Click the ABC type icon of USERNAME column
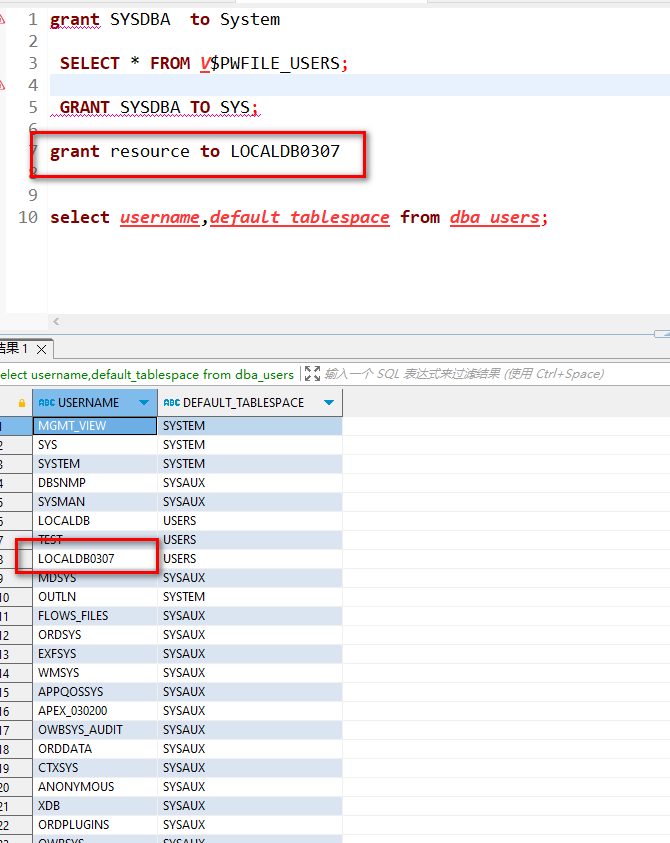This screenshot has width=670, height=843. pos(46,403)
